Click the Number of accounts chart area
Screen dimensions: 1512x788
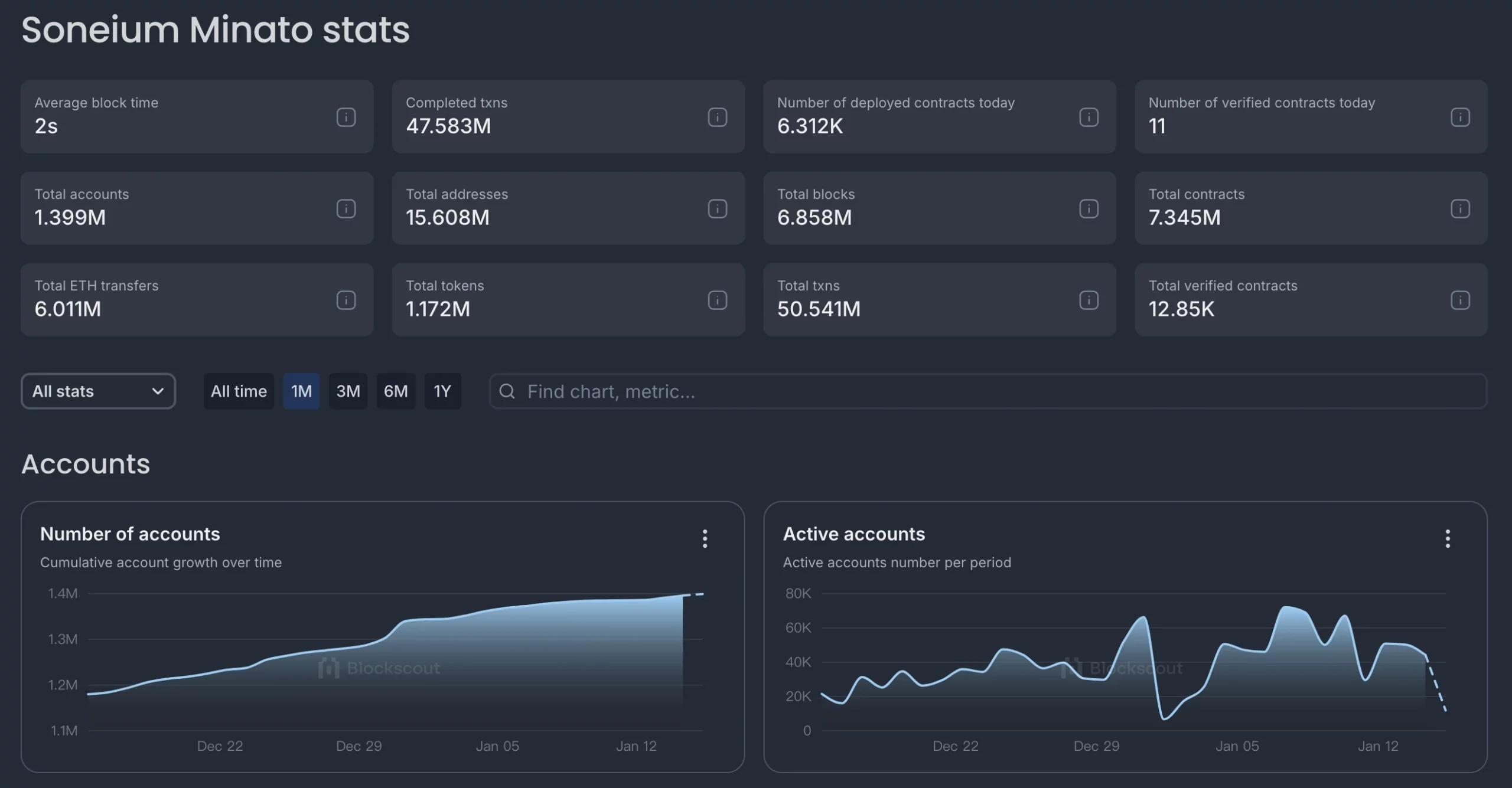coord(396,662)
